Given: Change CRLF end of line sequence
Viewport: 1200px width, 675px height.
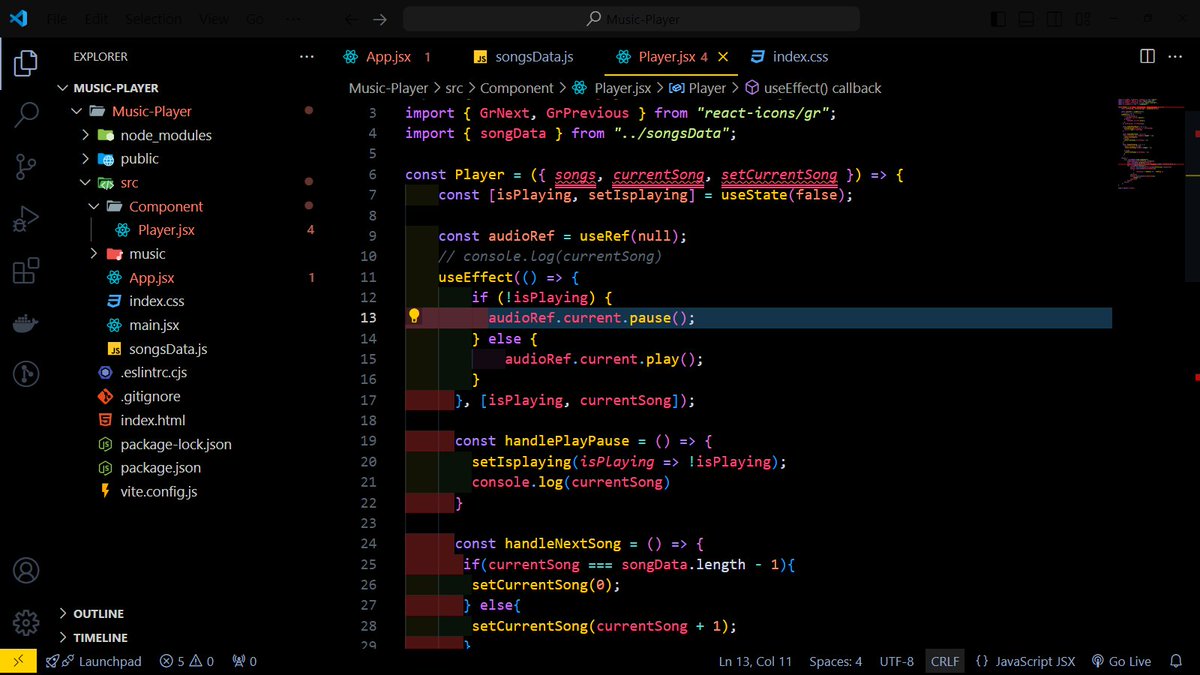Looking at the screenshot, I should (944, 661).
